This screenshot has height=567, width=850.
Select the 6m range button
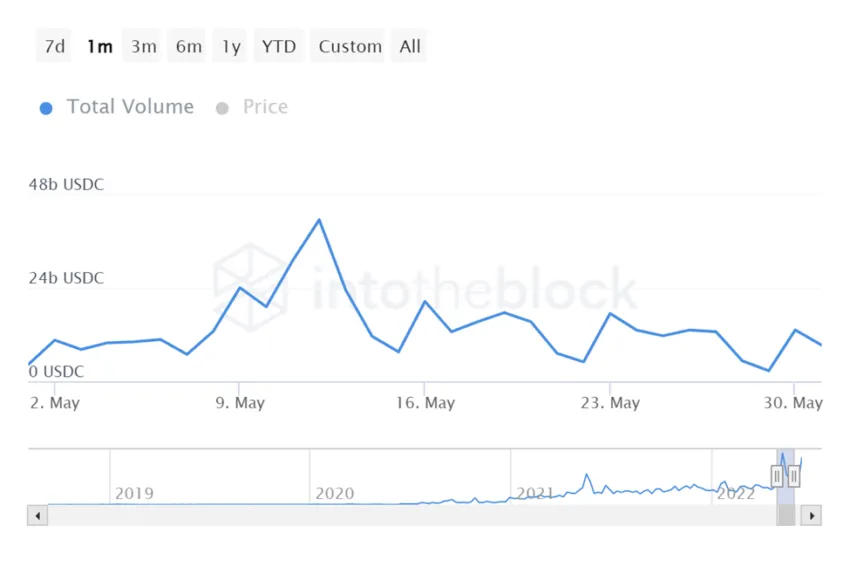click(188, 46)
